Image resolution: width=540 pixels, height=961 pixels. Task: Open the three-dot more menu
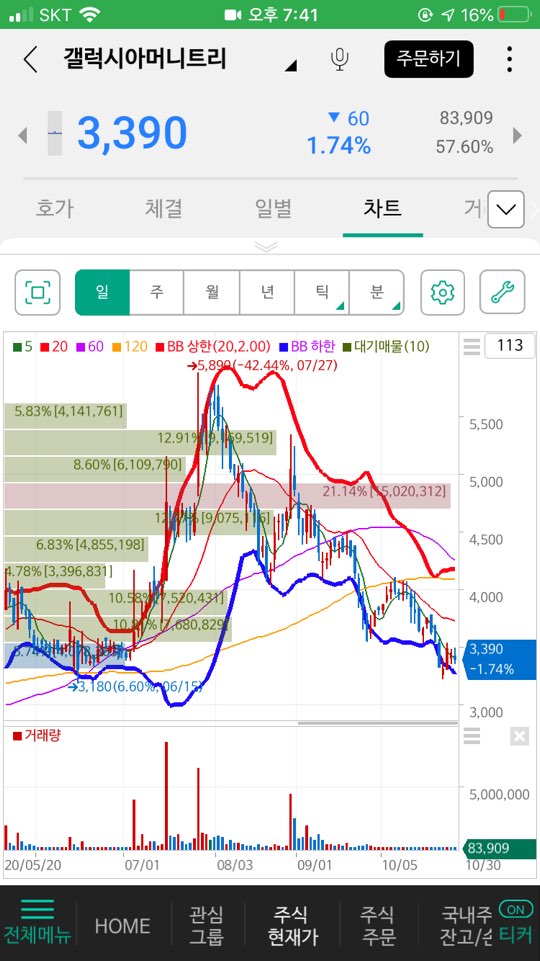click(x=509, y=59)
